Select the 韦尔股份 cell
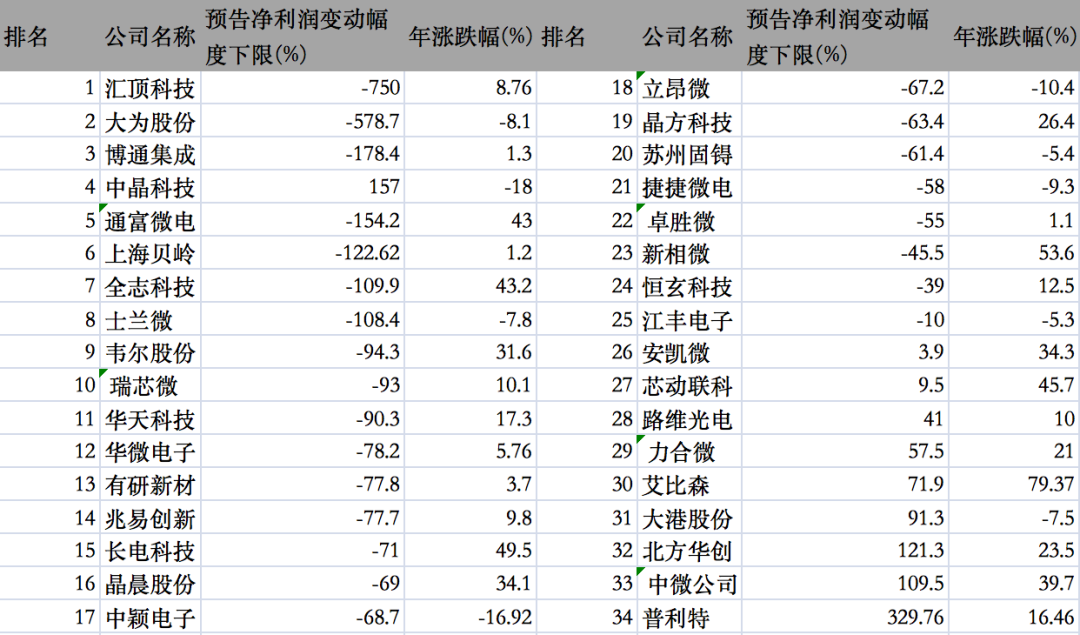1080x635 pixels. coord(150,354)
